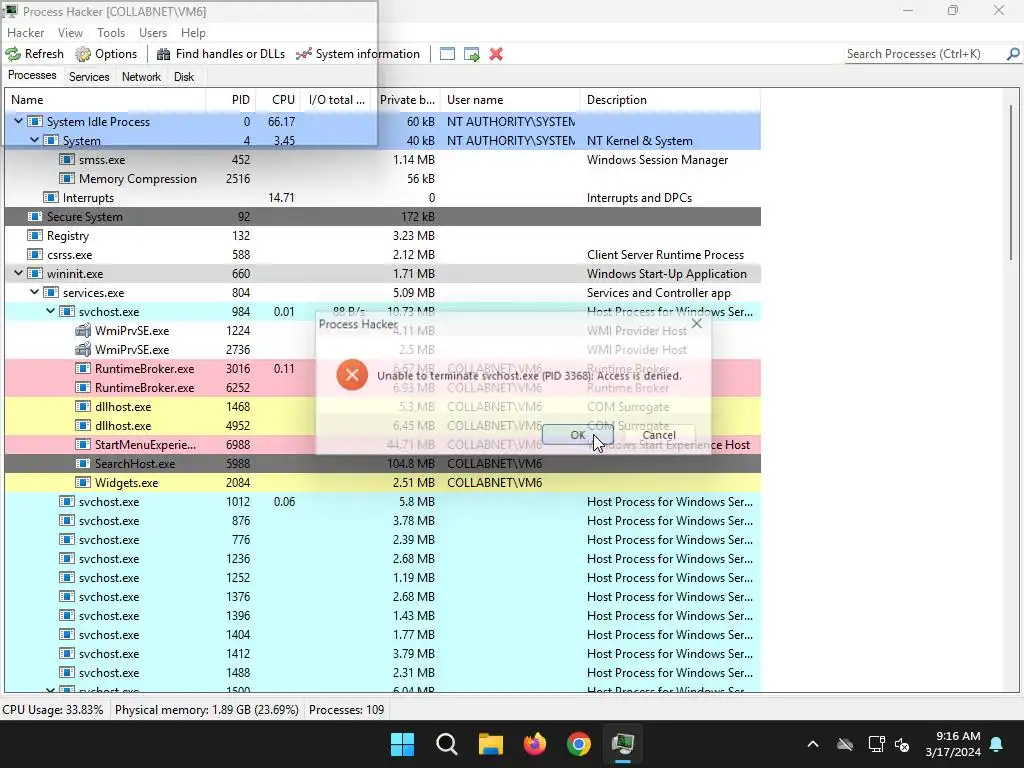Click the WmiPrvSE.exe PID 1224 icon
Screen dimensions: 1024x768
83,330
